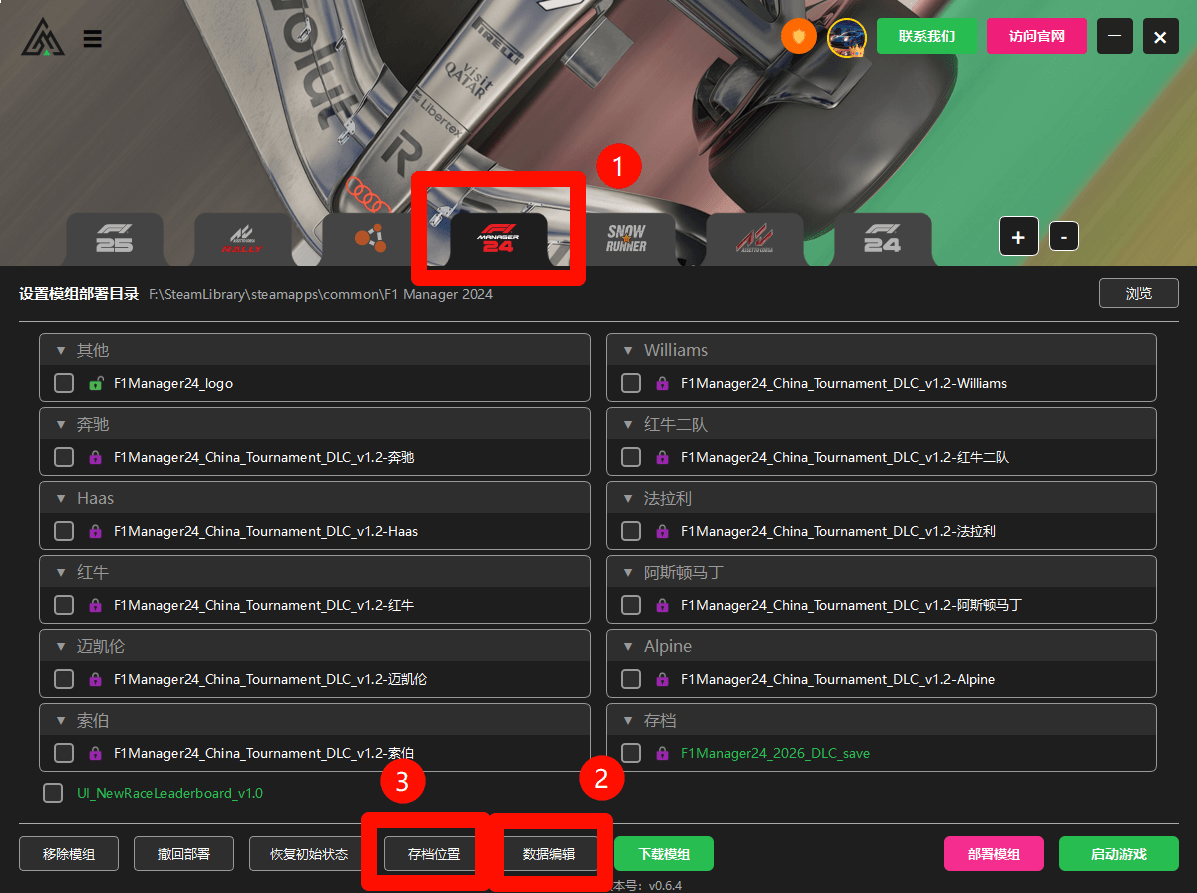Collapse the Williams group
This screenshot has width=1197, height=893.
coord(628,351)
